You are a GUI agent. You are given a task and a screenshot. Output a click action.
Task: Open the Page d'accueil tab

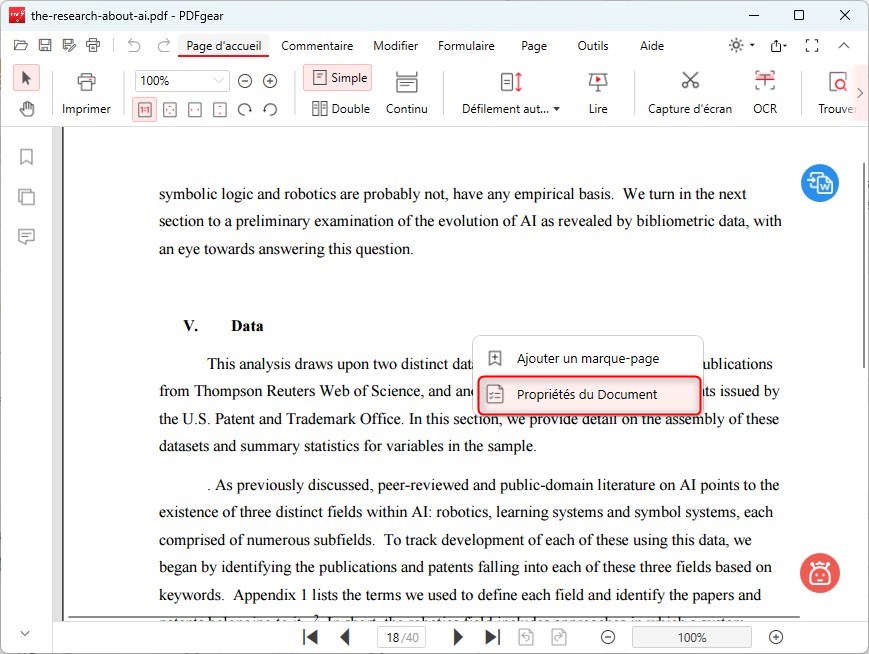[224, 46]
